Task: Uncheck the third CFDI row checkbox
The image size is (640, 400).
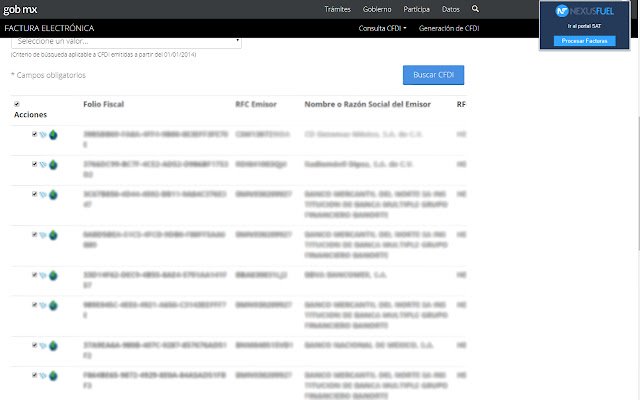Action: click(x=35, y=193)
